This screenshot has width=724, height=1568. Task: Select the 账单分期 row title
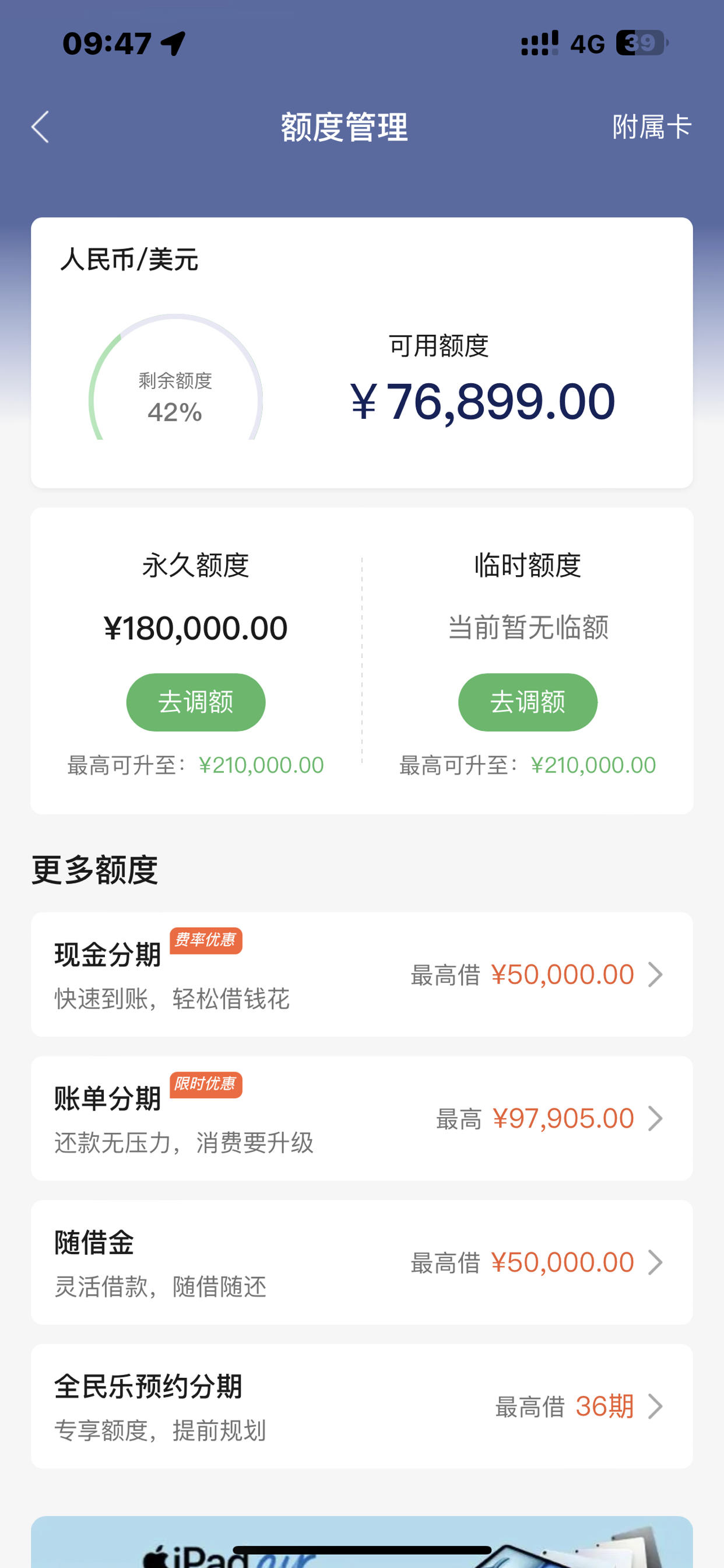click(108, 1098)
